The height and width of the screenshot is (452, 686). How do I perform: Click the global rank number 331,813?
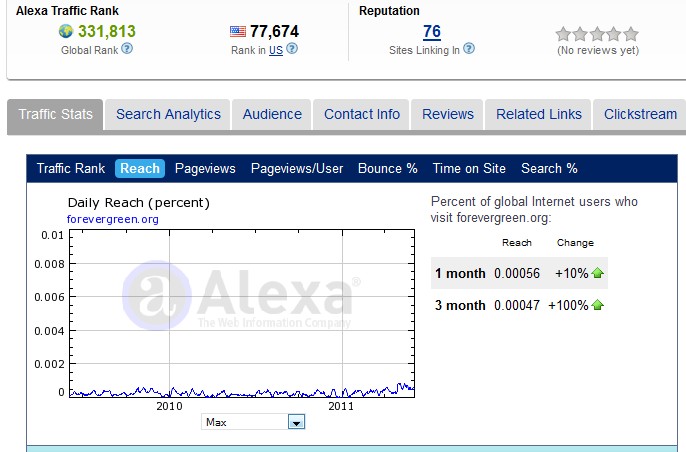(x=107, y=32)
